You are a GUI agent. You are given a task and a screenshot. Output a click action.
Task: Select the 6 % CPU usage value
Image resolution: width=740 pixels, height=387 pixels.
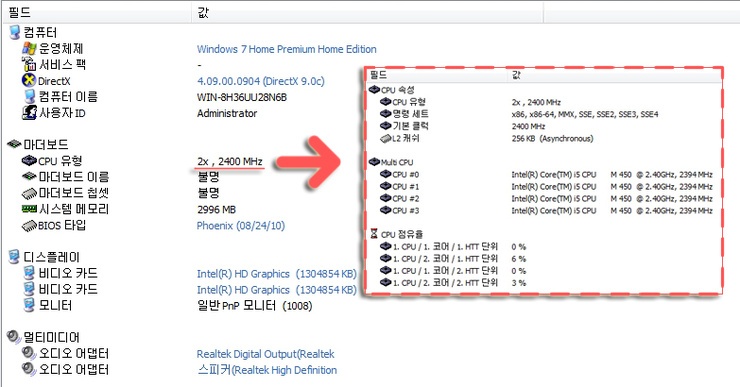tap(518, 259)
